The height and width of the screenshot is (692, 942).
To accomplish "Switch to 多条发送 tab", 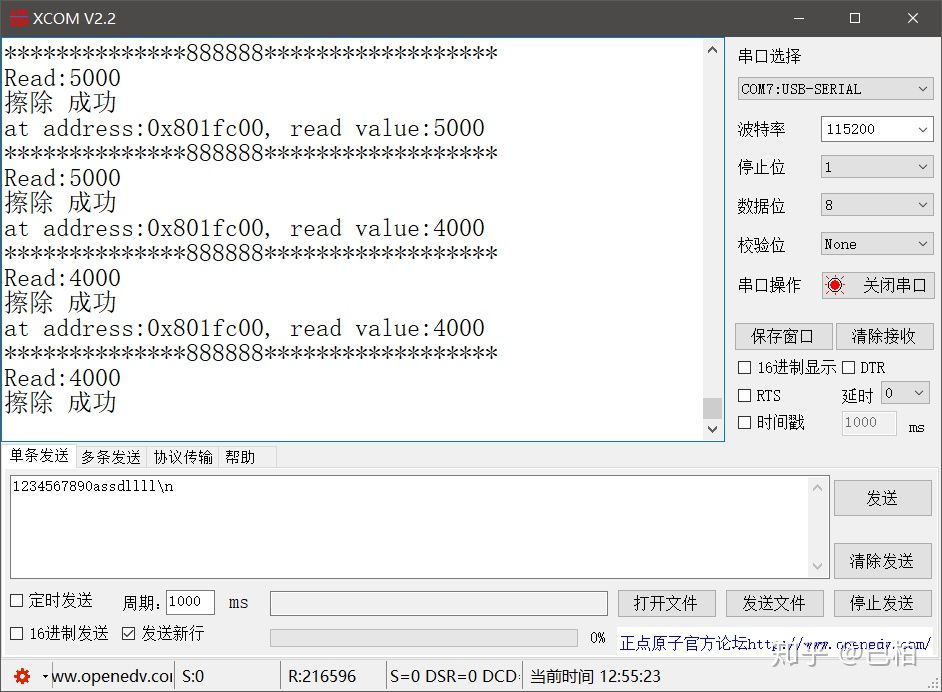I will pos(111,457).
